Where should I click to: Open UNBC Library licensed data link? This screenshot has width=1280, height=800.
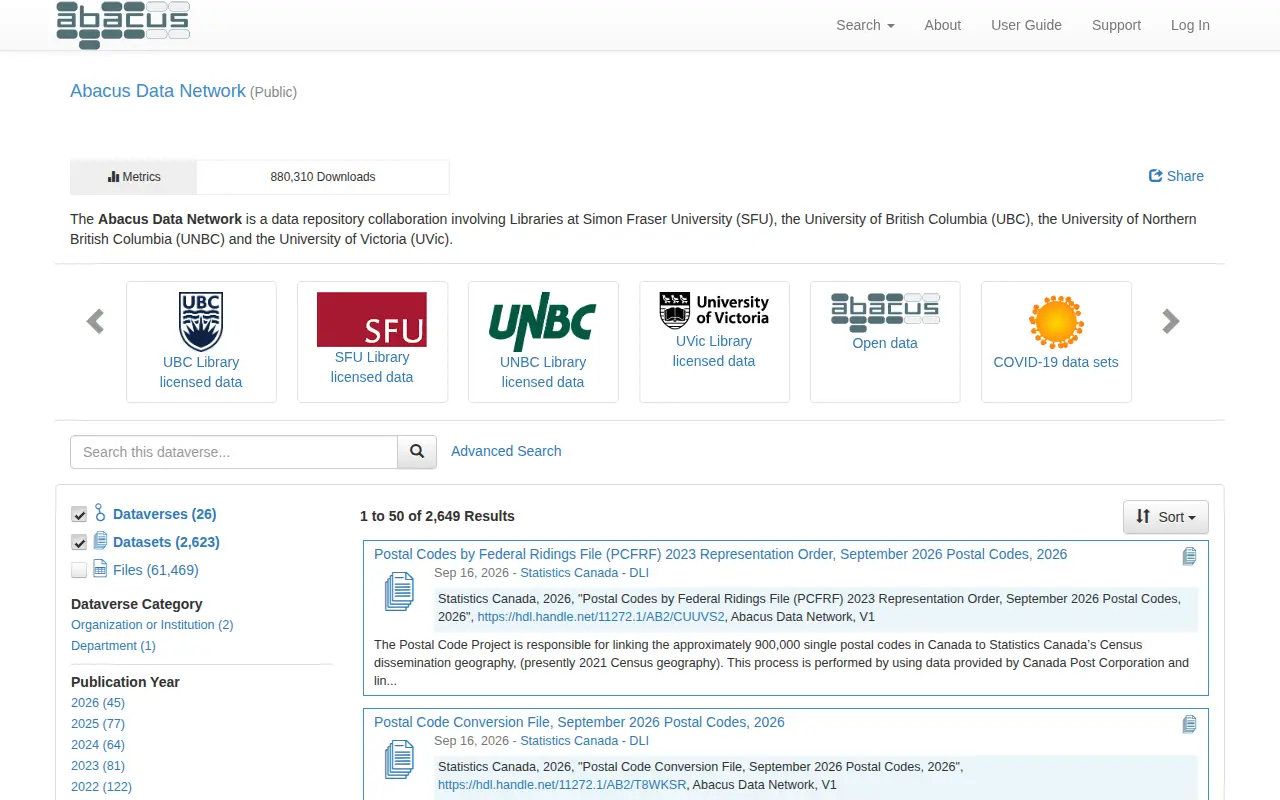(543, 372)
